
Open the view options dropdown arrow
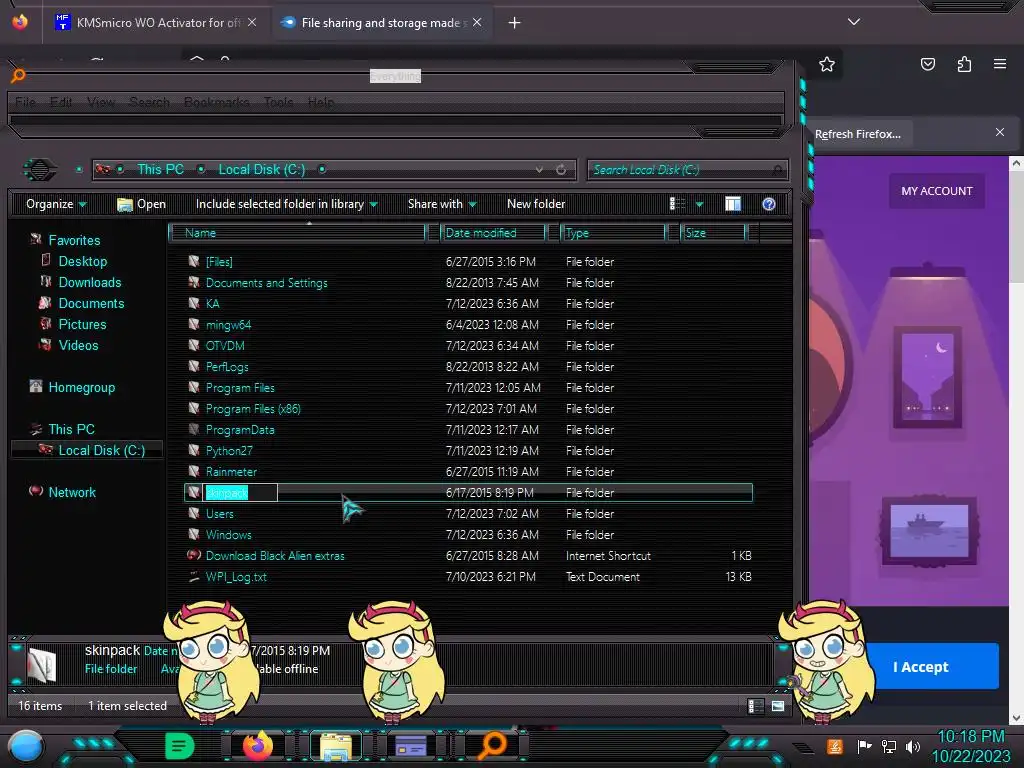[699, 204]
